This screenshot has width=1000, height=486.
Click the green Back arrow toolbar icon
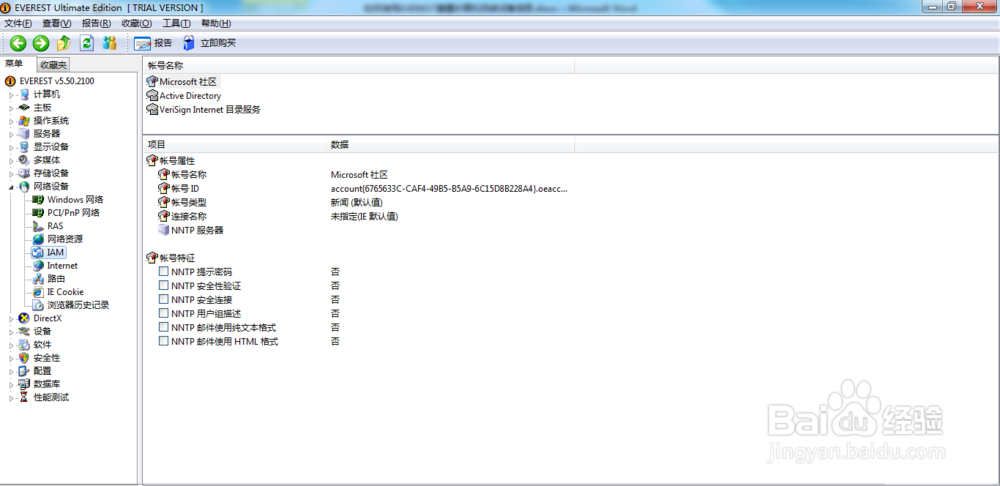[18, 43]
